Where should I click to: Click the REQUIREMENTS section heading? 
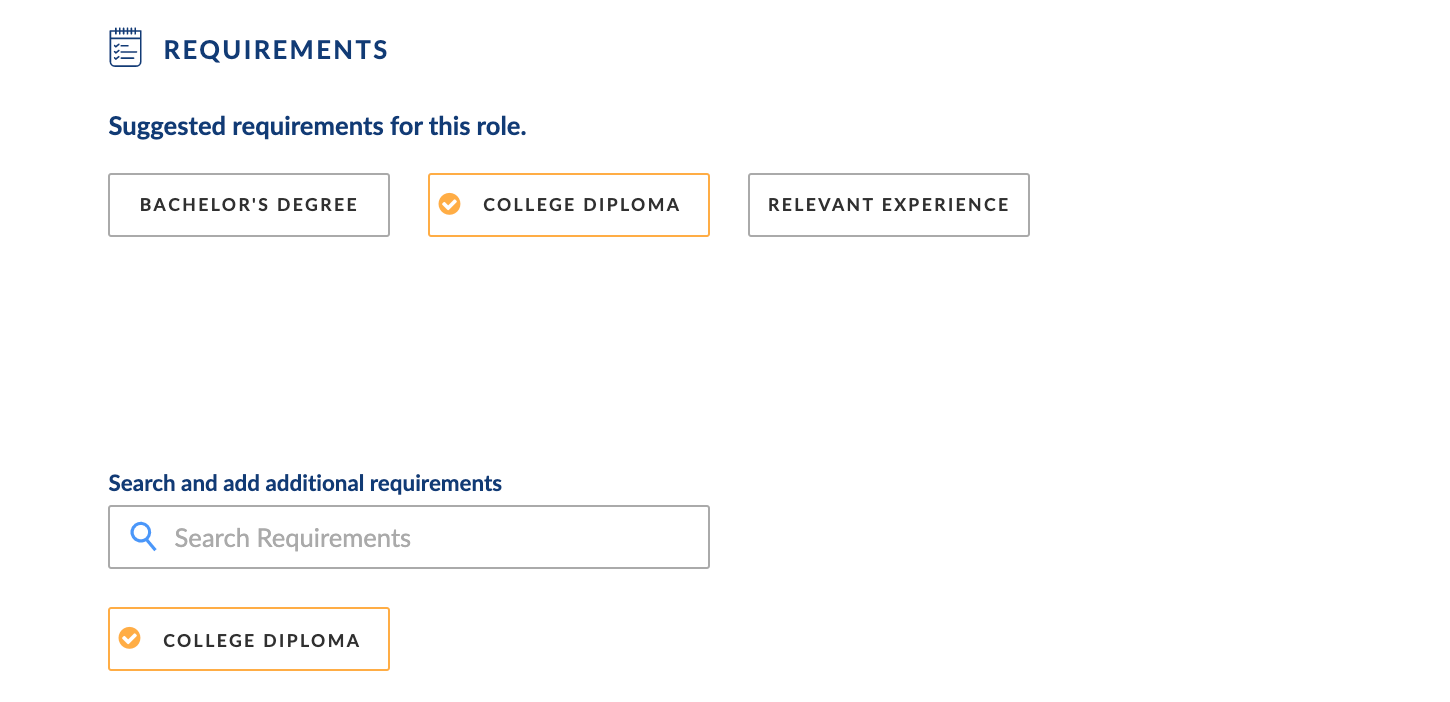pyautogui.click(x=276, y=50)
